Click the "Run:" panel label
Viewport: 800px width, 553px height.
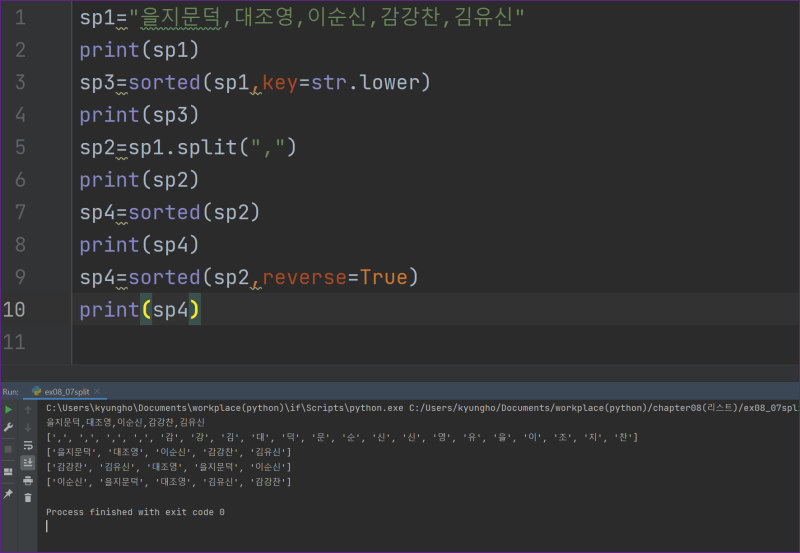10,392
